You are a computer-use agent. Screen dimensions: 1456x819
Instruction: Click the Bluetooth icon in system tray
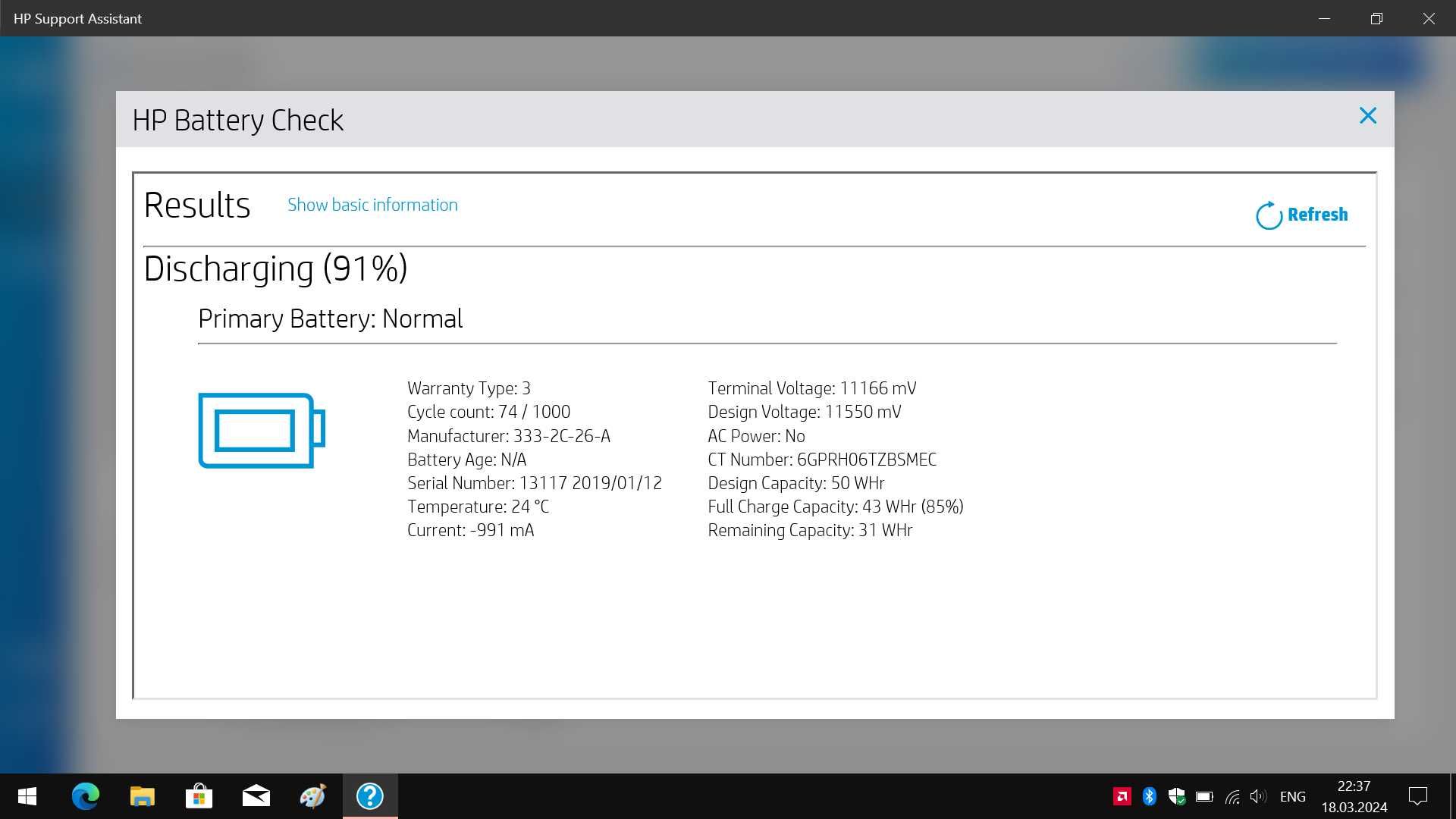point(1148,796)
